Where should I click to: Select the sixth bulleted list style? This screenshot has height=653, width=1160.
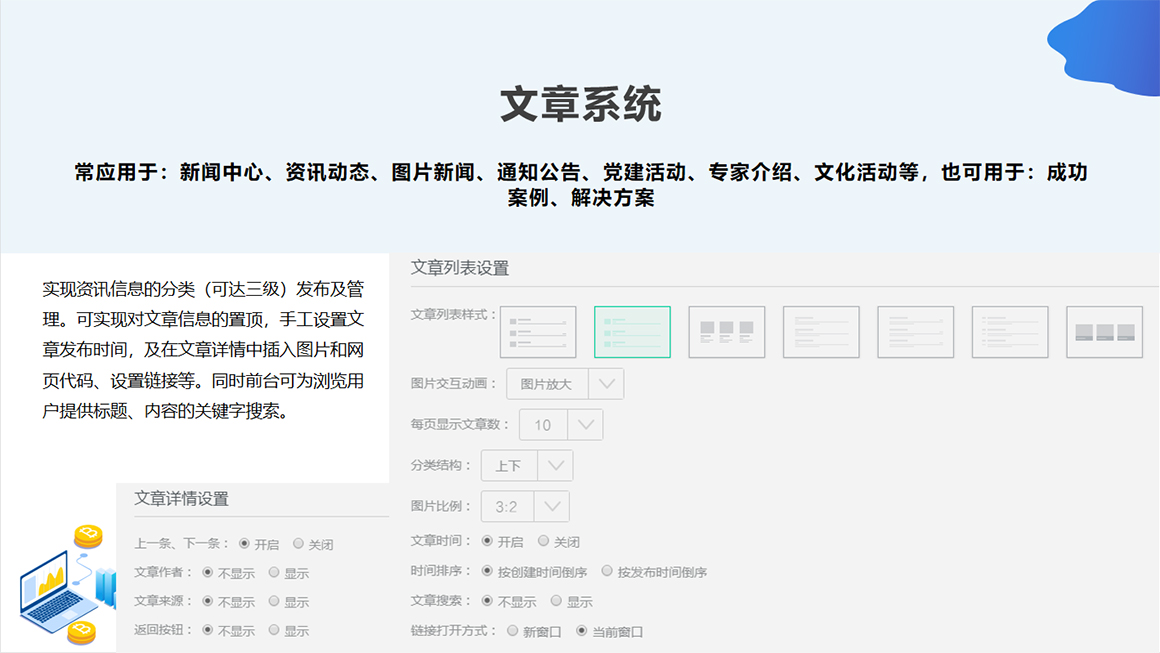1010,332
